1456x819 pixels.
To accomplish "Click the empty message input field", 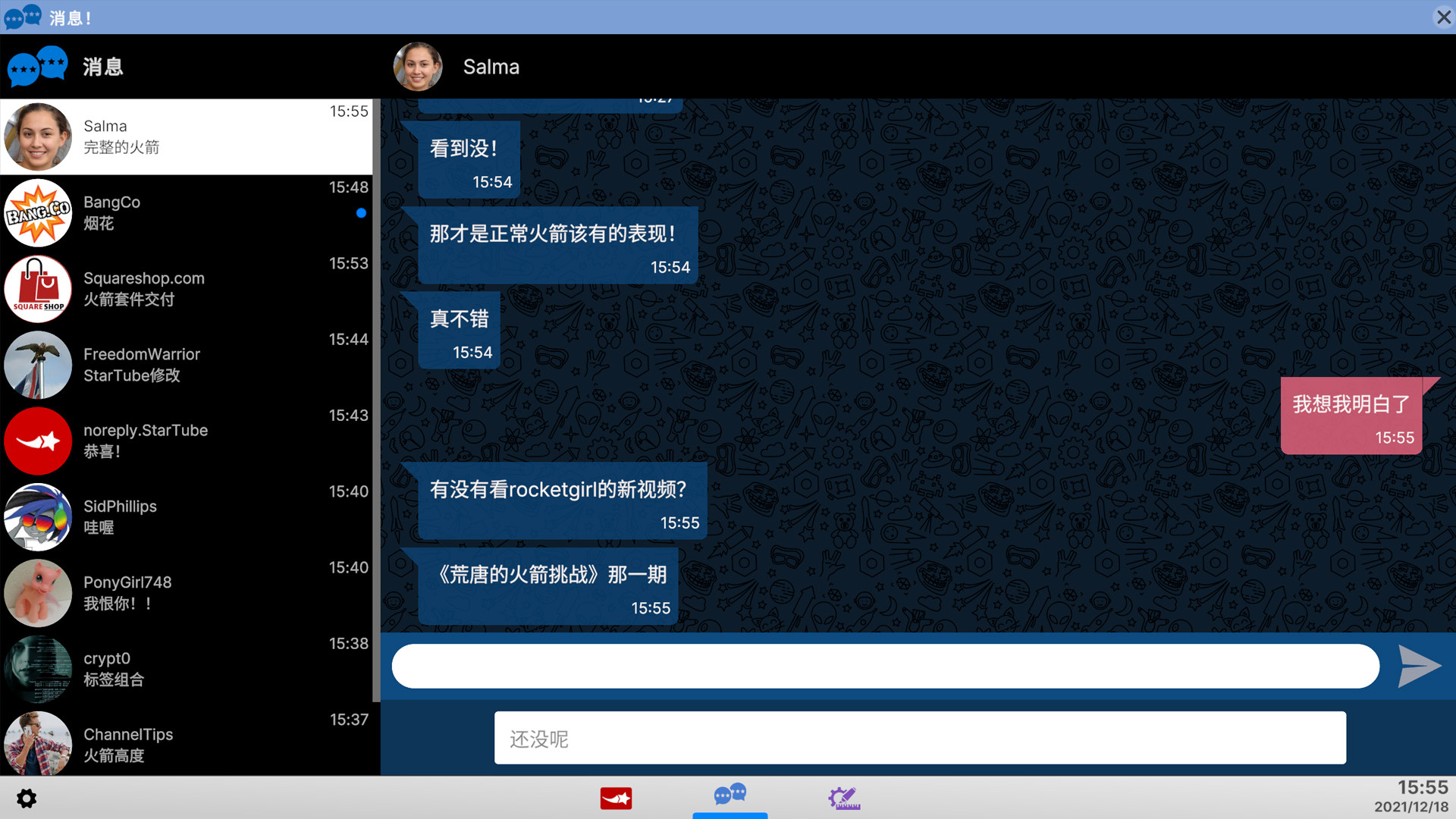I will 885,667.
